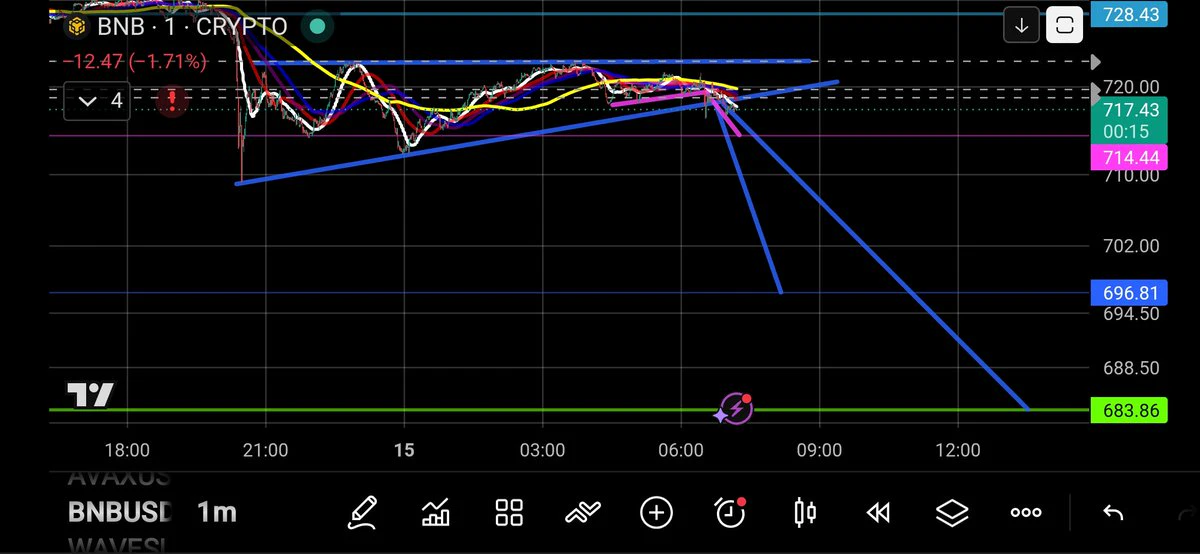Tap the 688.50 price axis label

coord(1130,368)
